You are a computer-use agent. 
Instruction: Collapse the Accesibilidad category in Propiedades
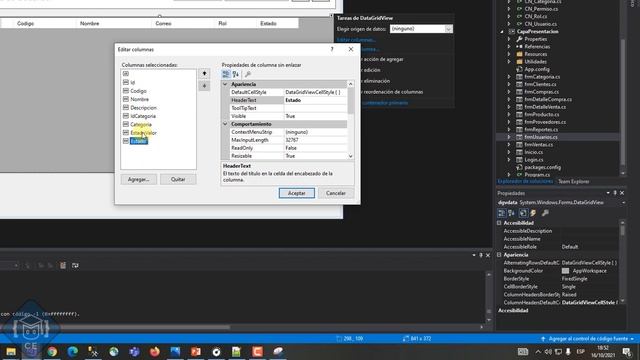click(x=499, y=223)
